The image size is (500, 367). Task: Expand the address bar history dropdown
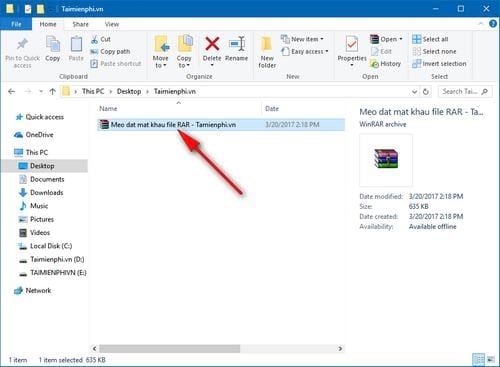coord(414,92)
